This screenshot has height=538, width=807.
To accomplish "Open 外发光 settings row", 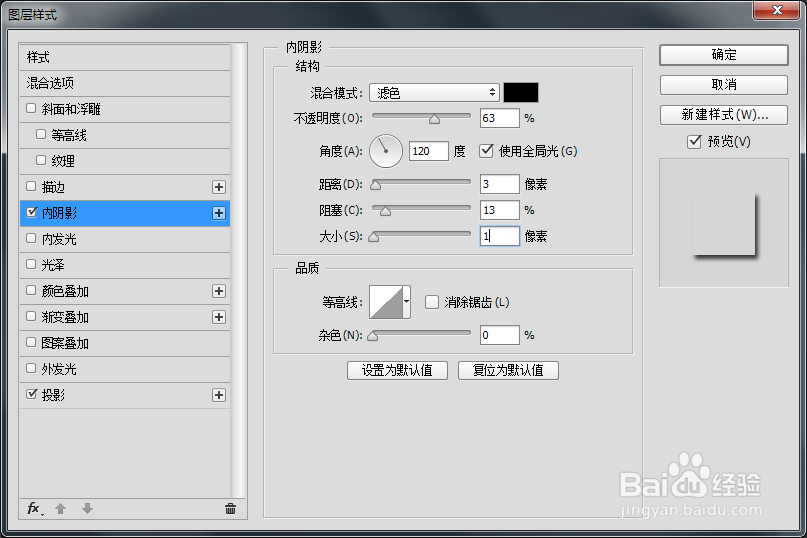I will point(125,369).
